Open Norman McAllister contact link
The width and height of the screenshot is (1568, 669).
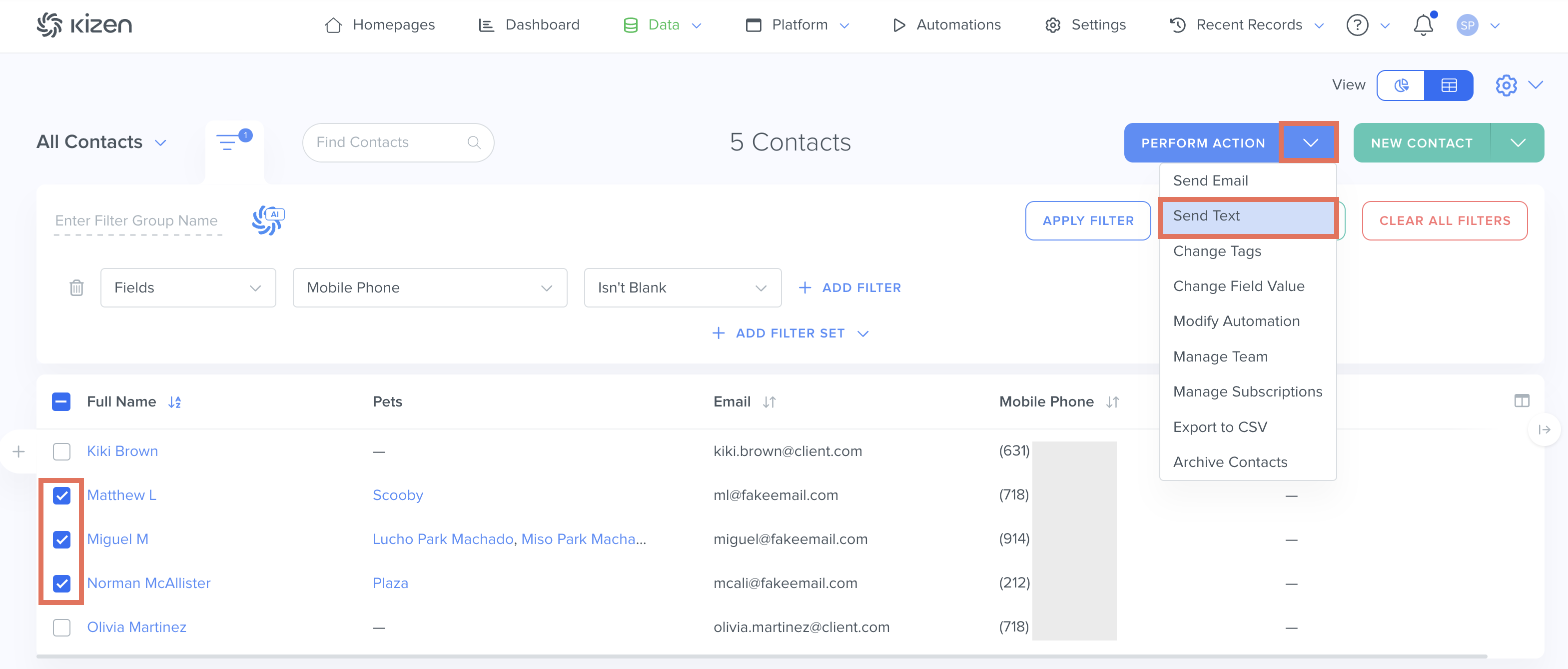click(148, 583)
